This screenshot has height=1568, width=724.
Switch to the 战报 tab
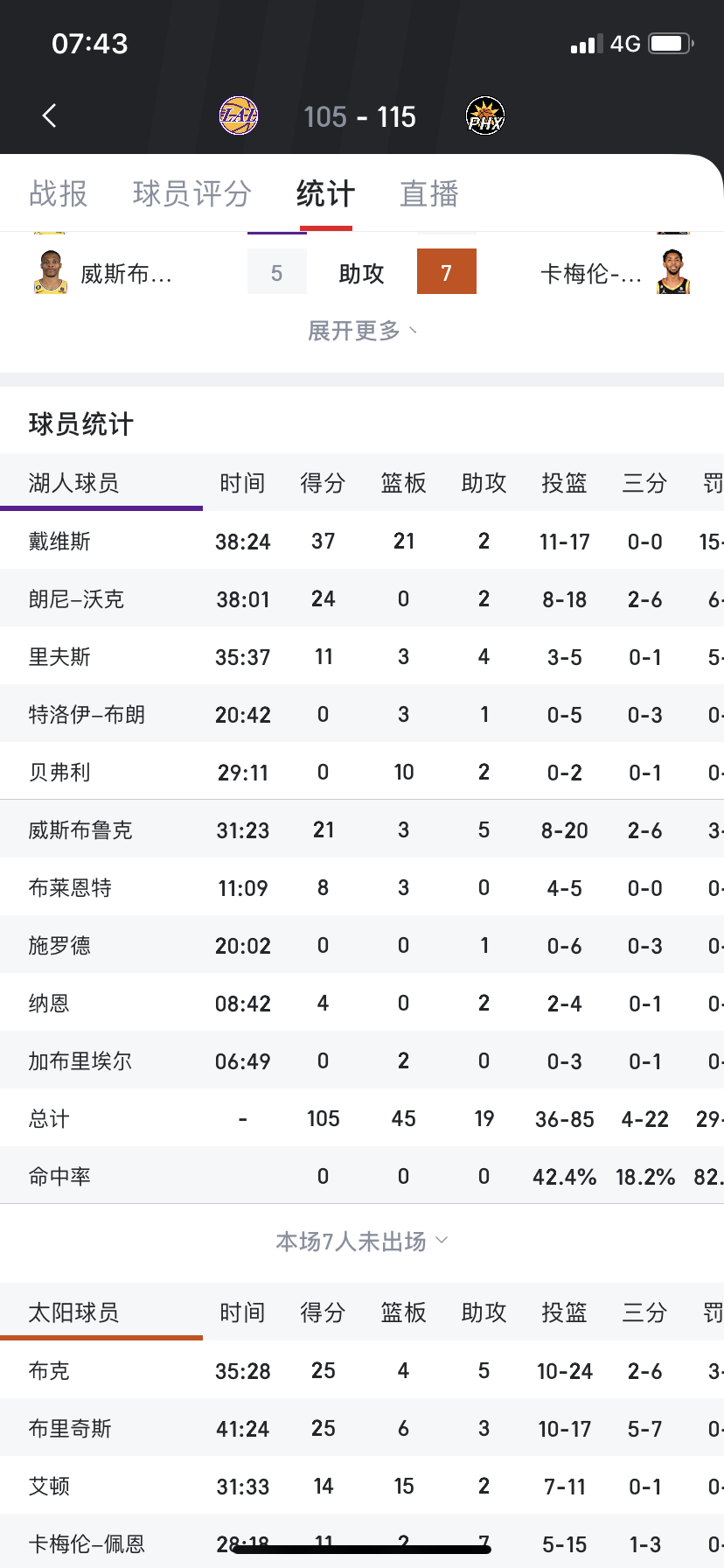[x=59, y=193]
